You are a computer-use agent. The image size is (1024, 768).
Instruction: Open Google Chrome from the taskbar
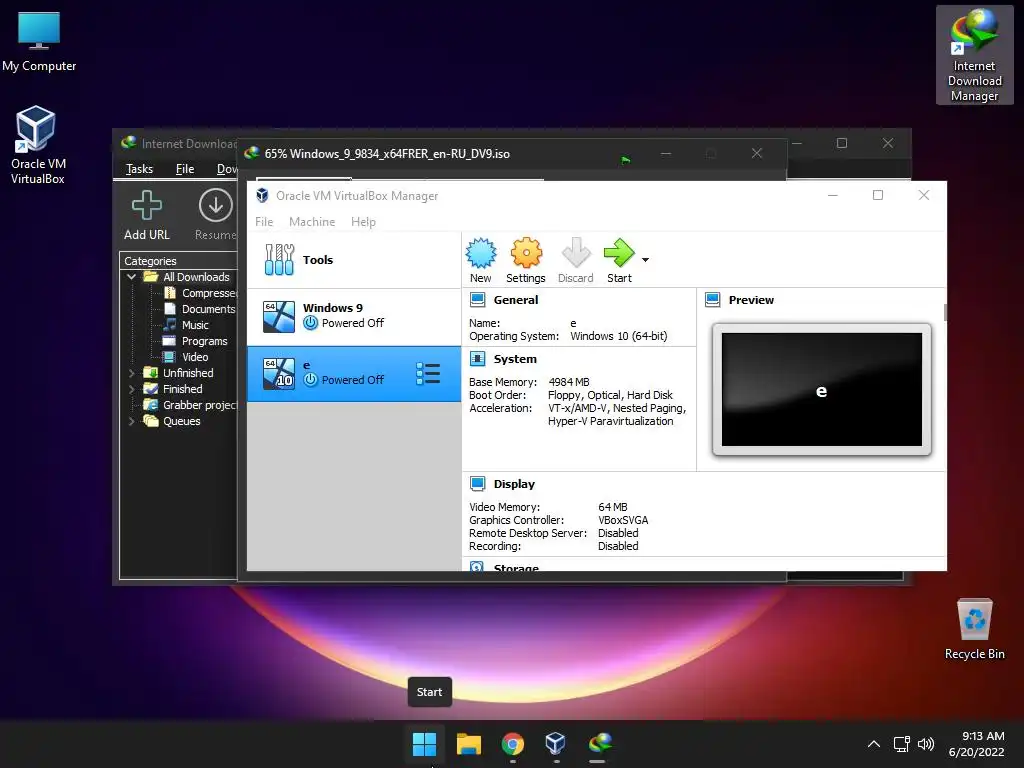[513, 743]
